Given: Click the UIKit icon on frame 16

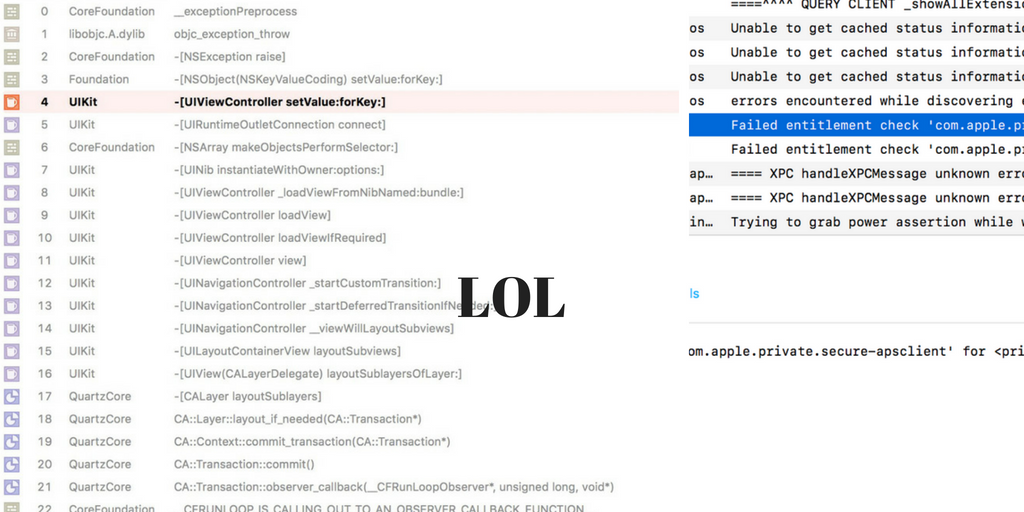Looking at the screenshot, I should point(12,374).
